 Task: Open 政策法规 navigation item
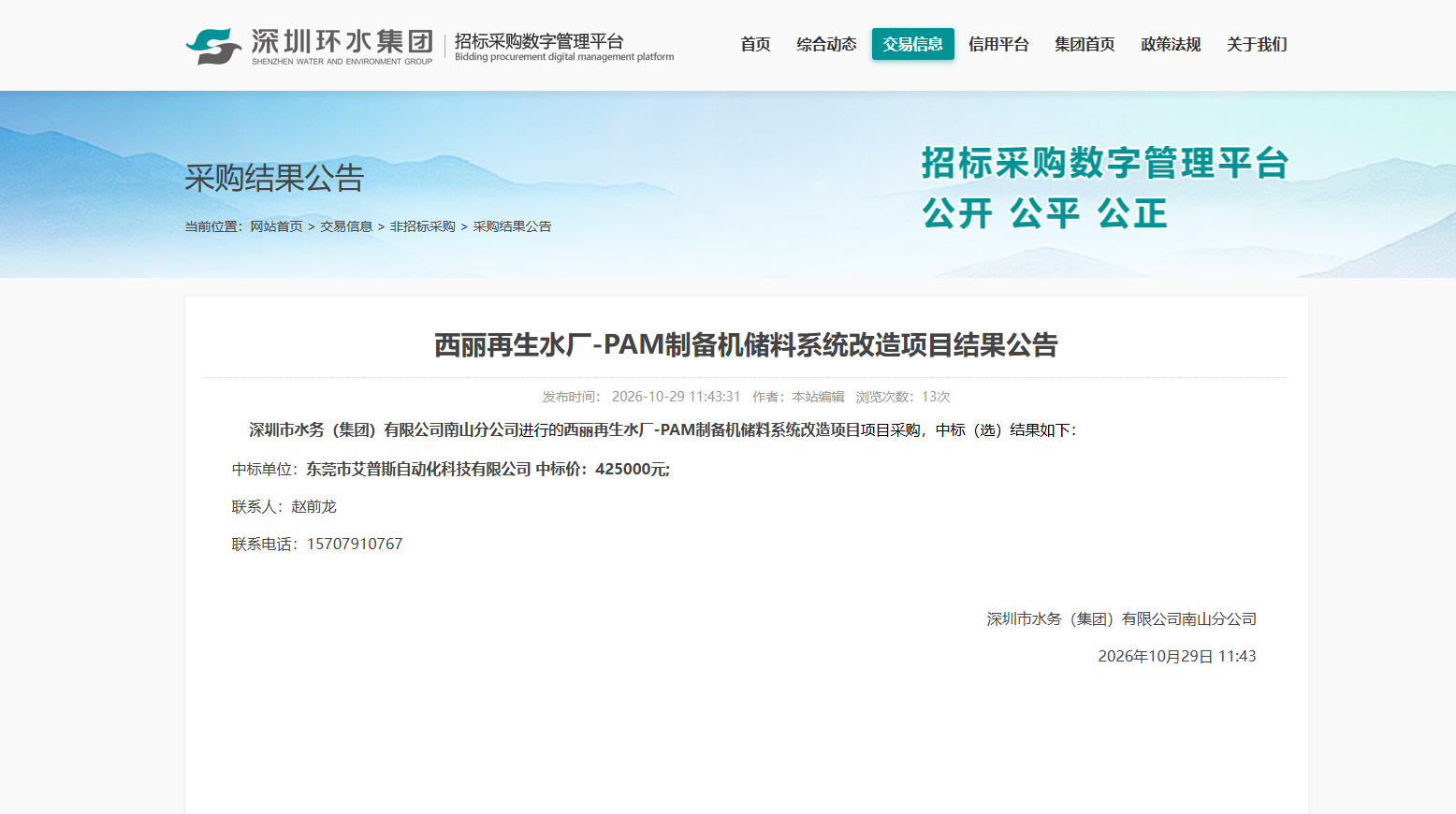(1171, 44)
